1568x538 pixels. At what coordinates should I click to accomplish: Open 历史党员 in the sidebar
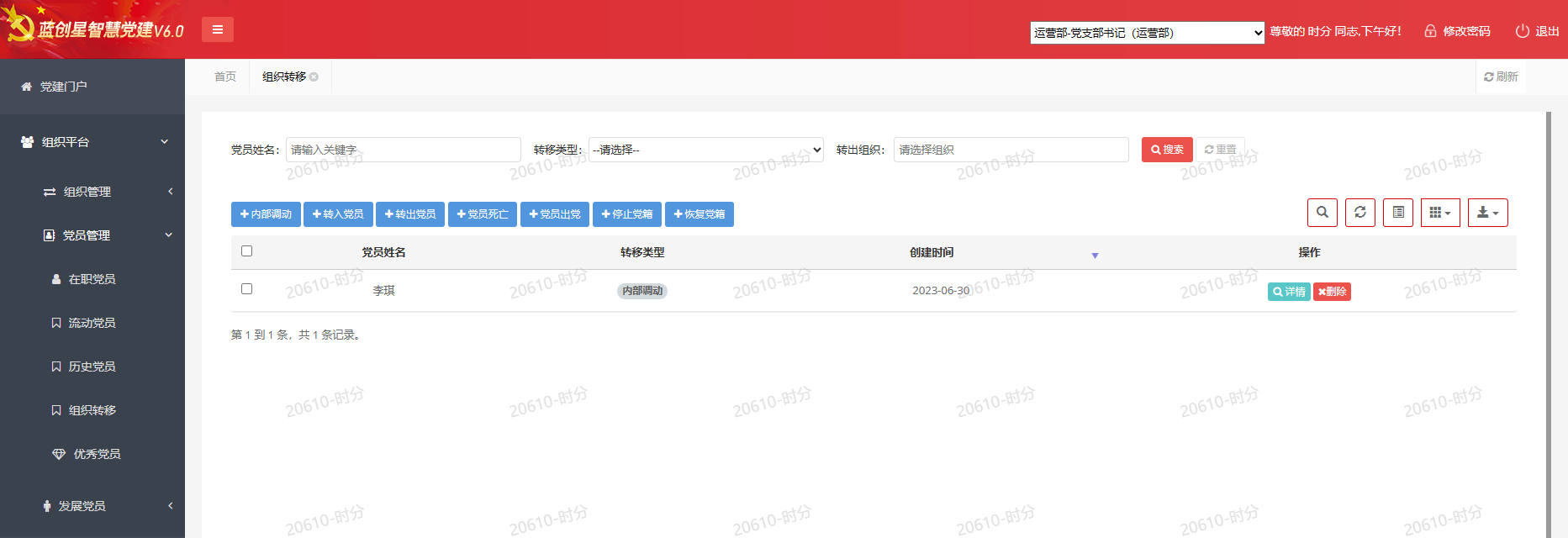point(92,367)
